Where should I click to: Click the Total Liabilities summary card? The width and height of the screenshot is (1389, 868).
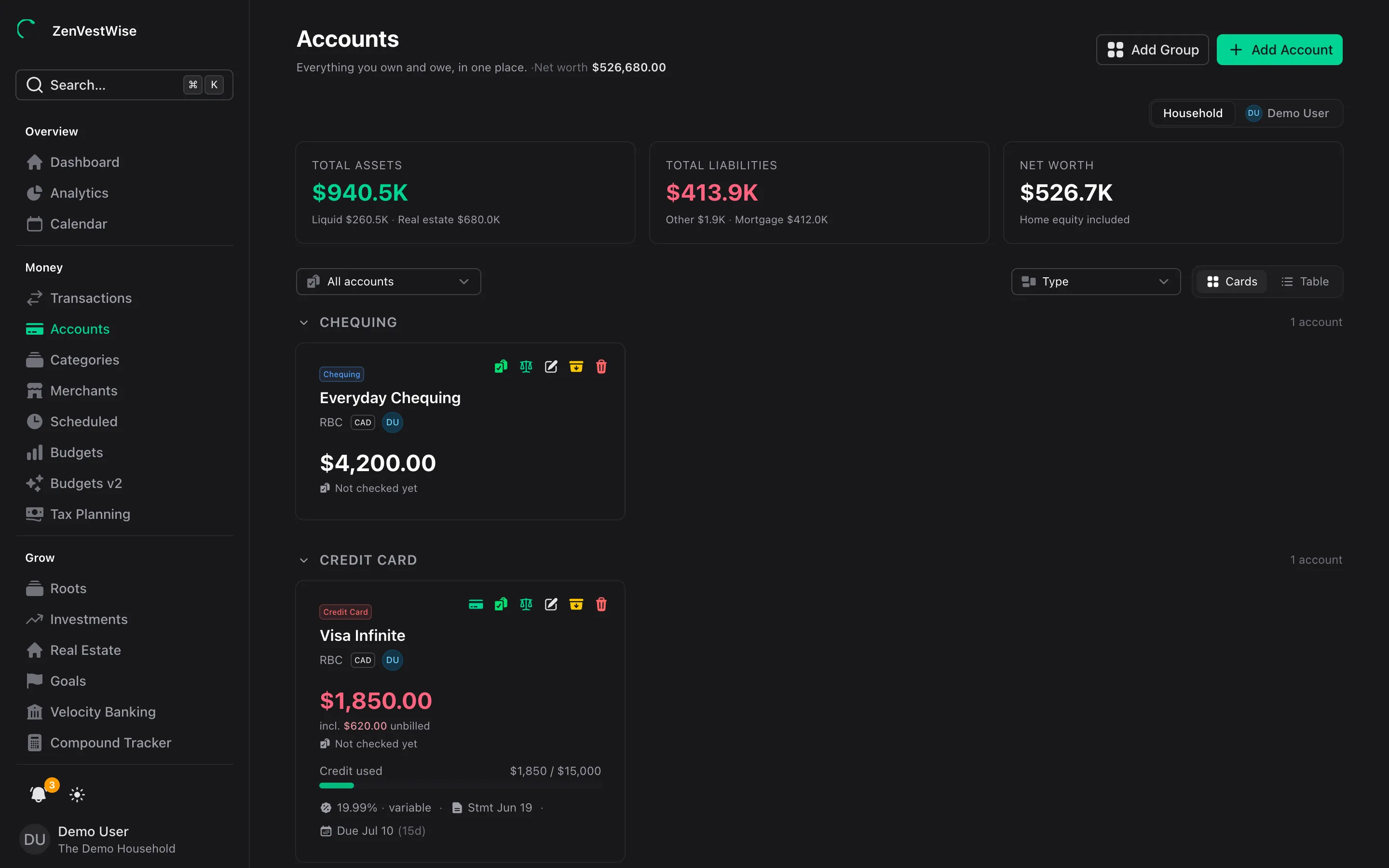click(819, 193)
